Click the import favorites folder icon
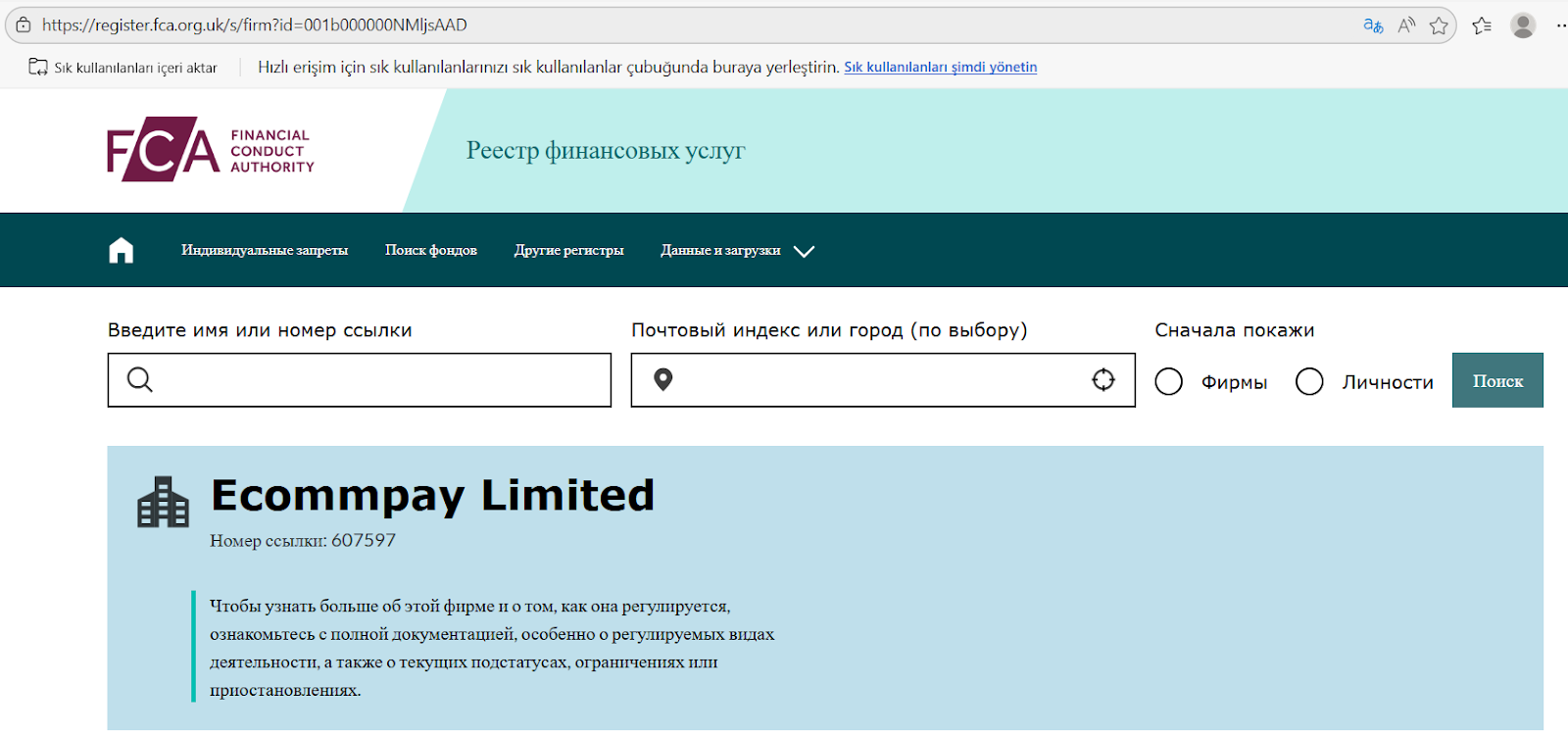 (x=38, y=67)
